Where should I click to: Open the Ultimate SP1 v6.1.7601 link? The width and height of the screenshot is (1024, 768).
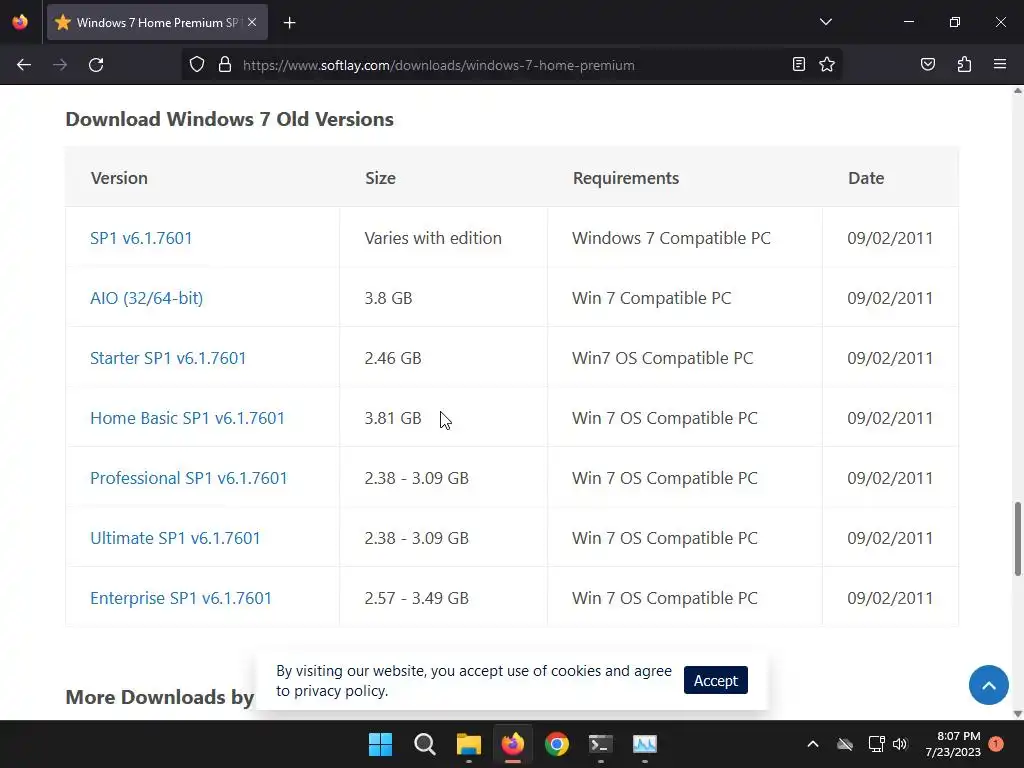pyautogui.click(x=175, y=538)
